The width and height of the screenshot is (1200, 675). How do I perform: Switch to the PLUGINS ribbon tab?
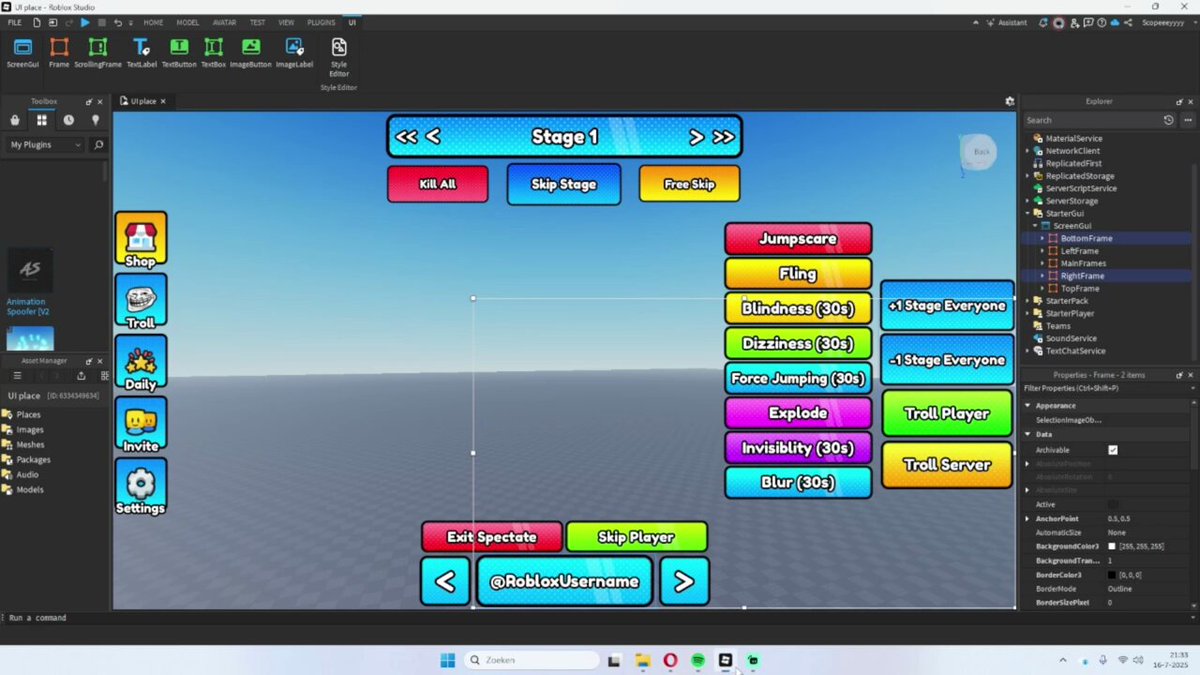click(x=321, y=22)
